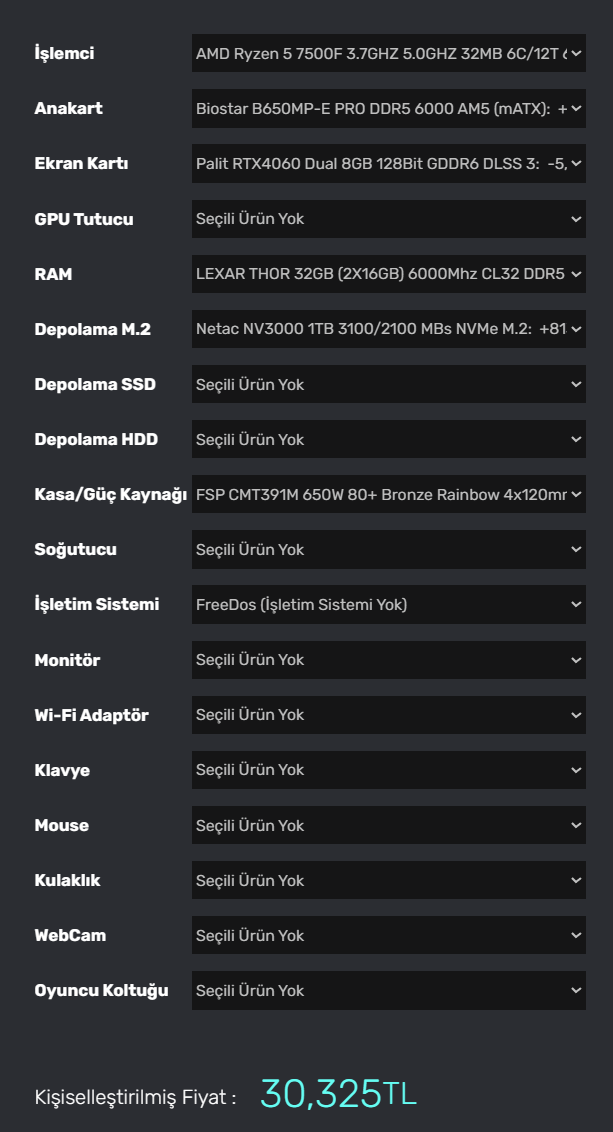Expand the Depolama SSD dropdown
The width and height of the screenshot is (613, 1132).
[388, 385]
